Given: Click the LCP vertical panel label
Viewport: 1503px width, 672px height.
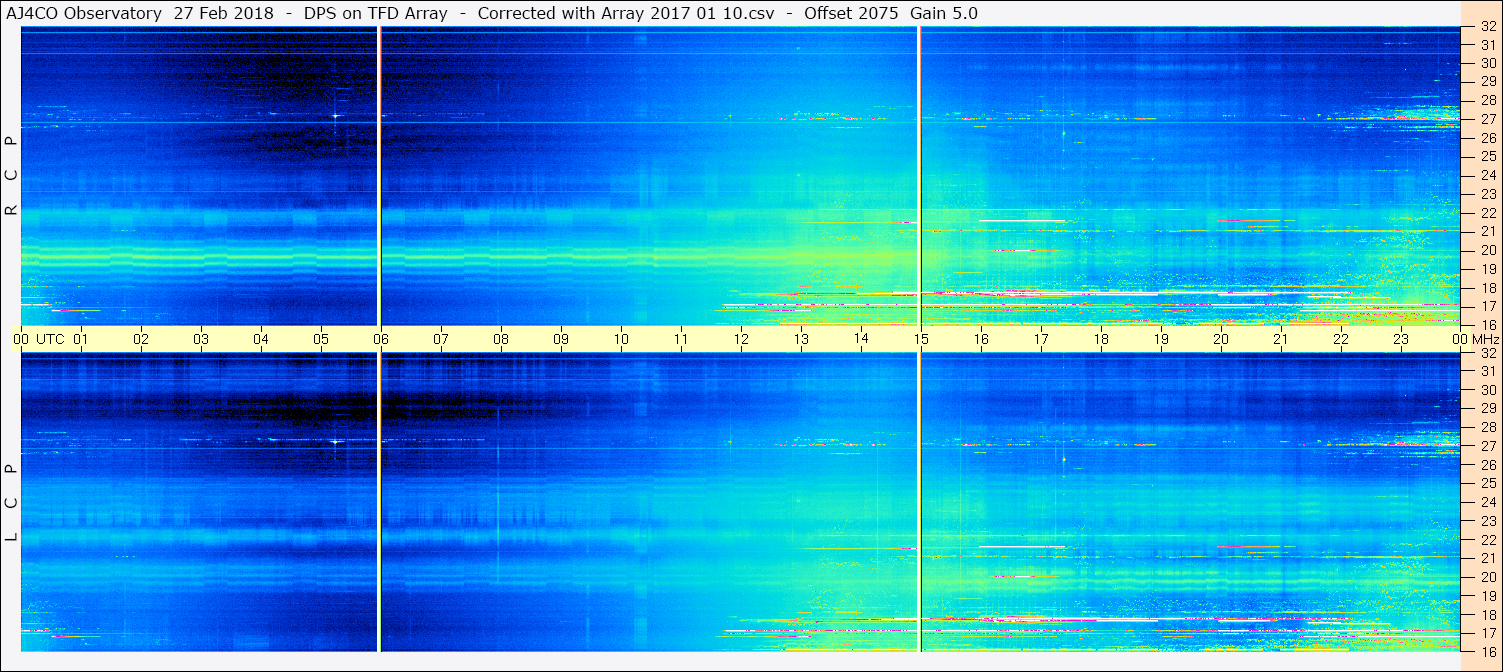Looking at the screenshot, I should 11,503.
